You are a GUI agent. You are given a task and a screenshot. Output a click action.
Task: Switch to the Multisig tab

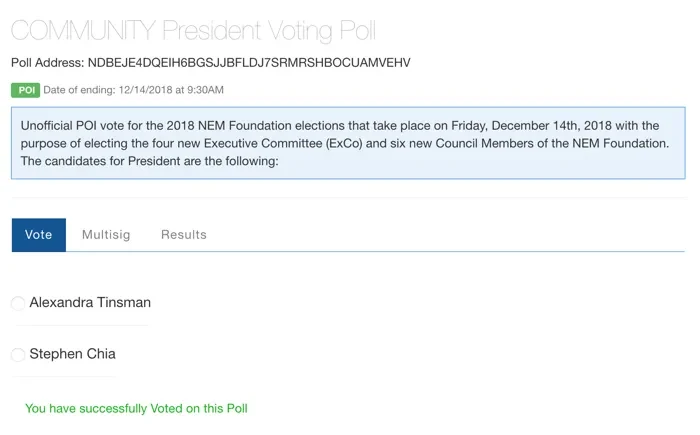point(106,235)
